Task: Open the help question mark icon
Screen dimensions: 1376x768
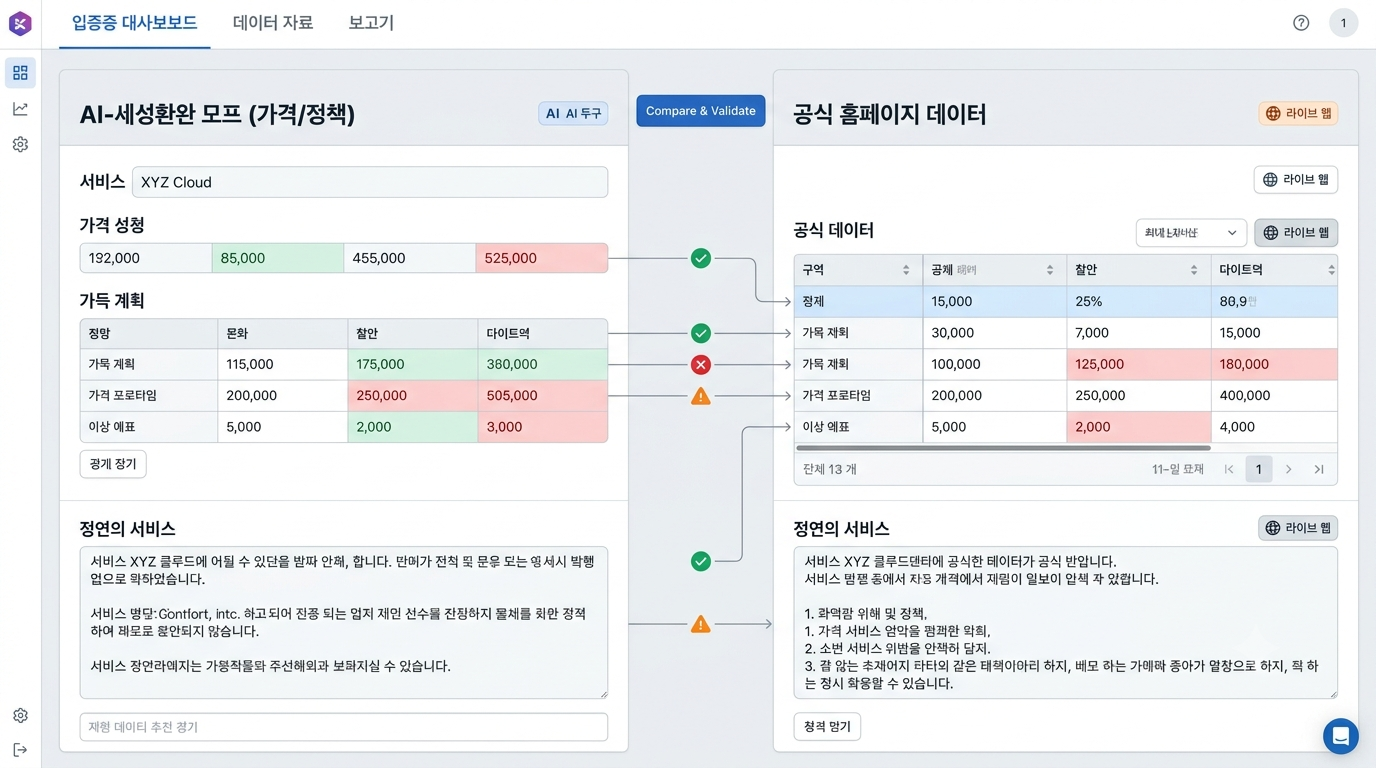Action: (x=1301, y=23)
